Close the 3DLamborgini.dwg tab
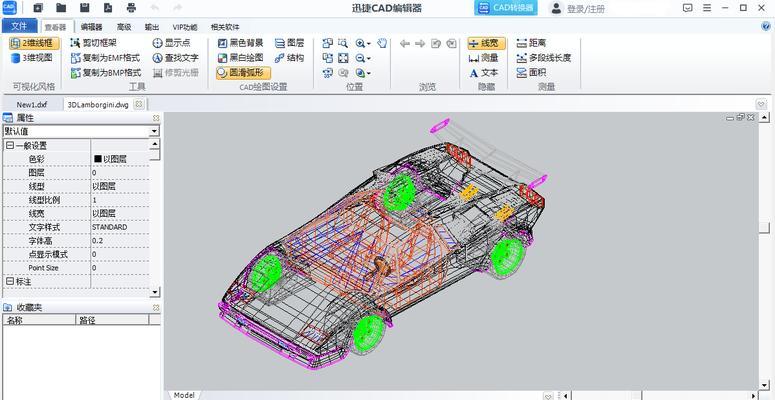This screenshot has height=400, width=775. [139, 104]
